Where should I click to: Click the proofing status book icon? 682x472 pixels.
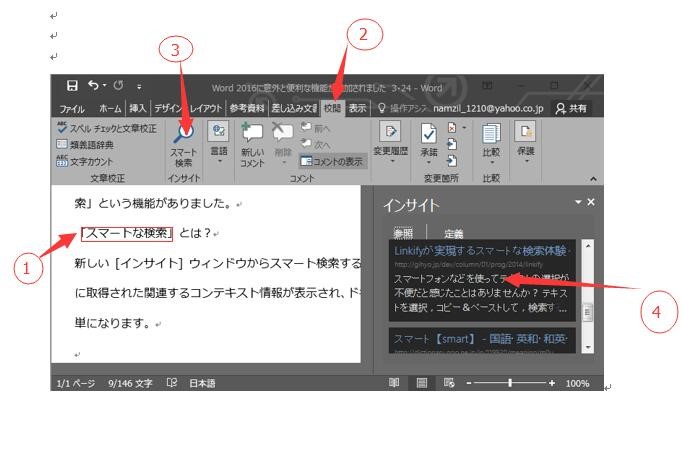[x=172, y=383]
